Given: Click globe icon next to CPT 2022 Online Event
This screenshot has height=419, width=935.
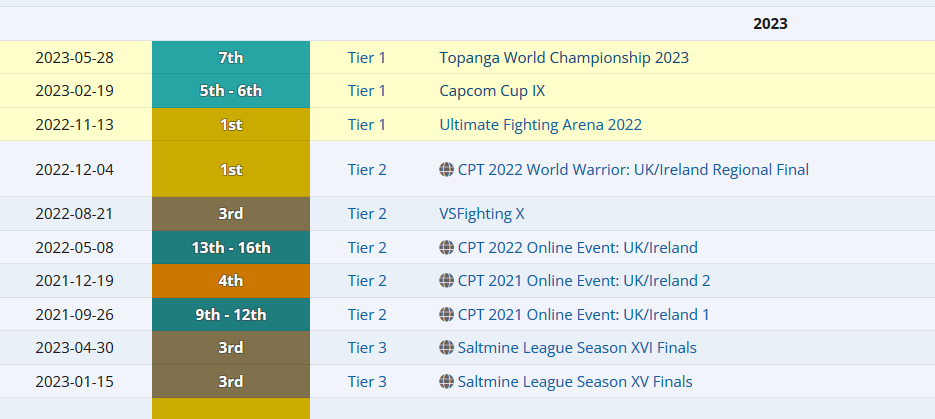Looking at the screenshot, I should (447, 248).
